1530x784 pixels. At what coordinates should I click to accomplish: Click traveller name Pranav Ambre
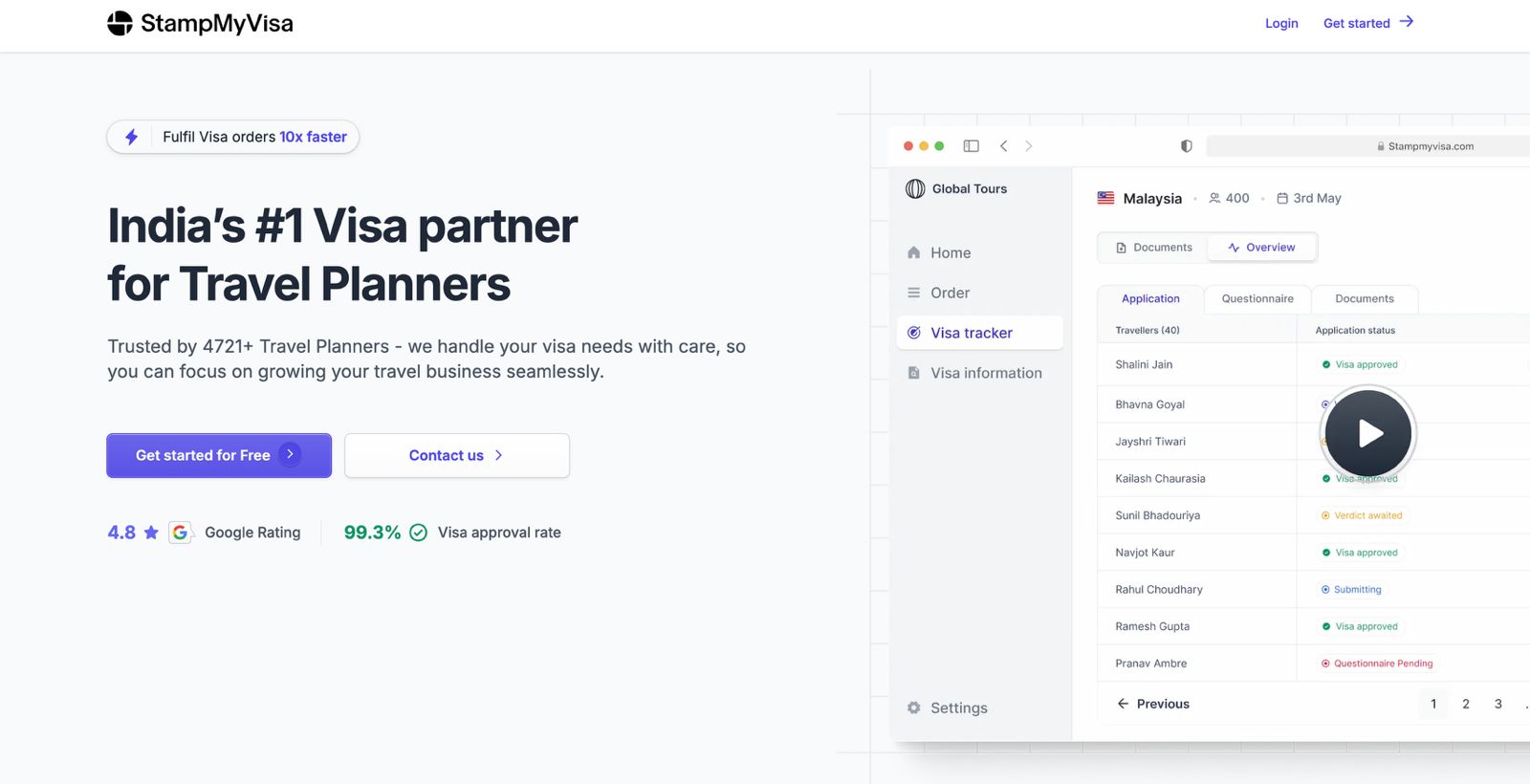[x=1150, y=664]
